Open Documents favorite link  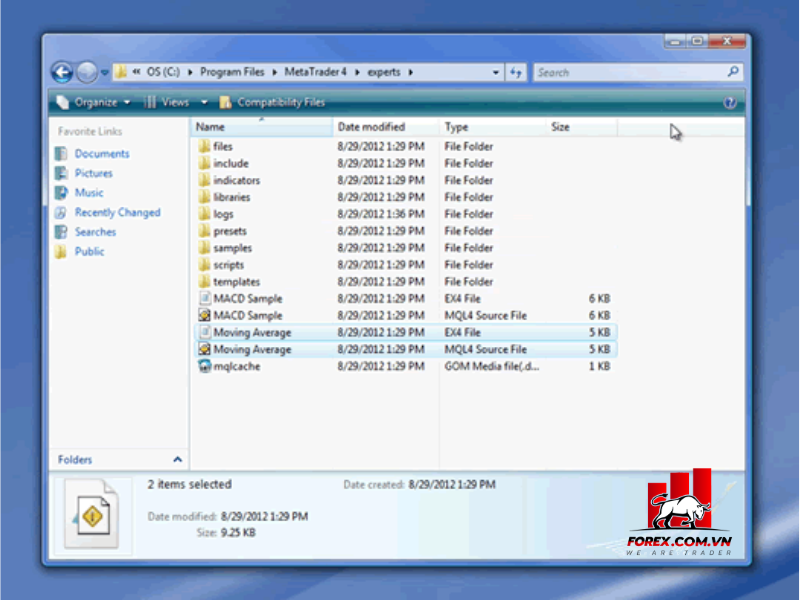(x=102, y=154)
